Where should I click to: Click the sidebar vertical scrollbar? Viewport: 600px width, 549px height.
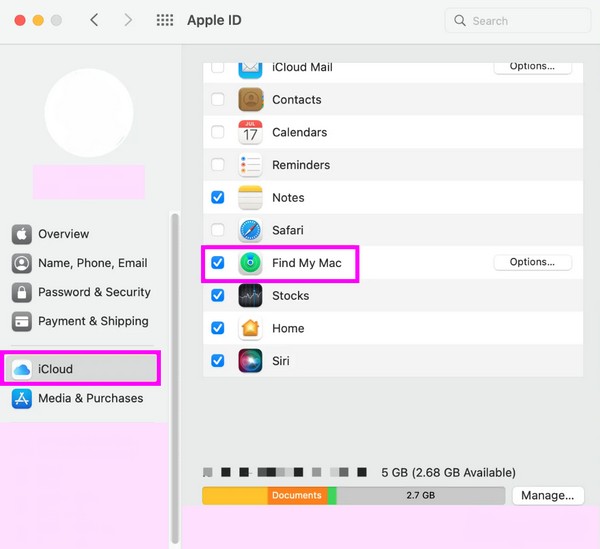tap(175, 378)
